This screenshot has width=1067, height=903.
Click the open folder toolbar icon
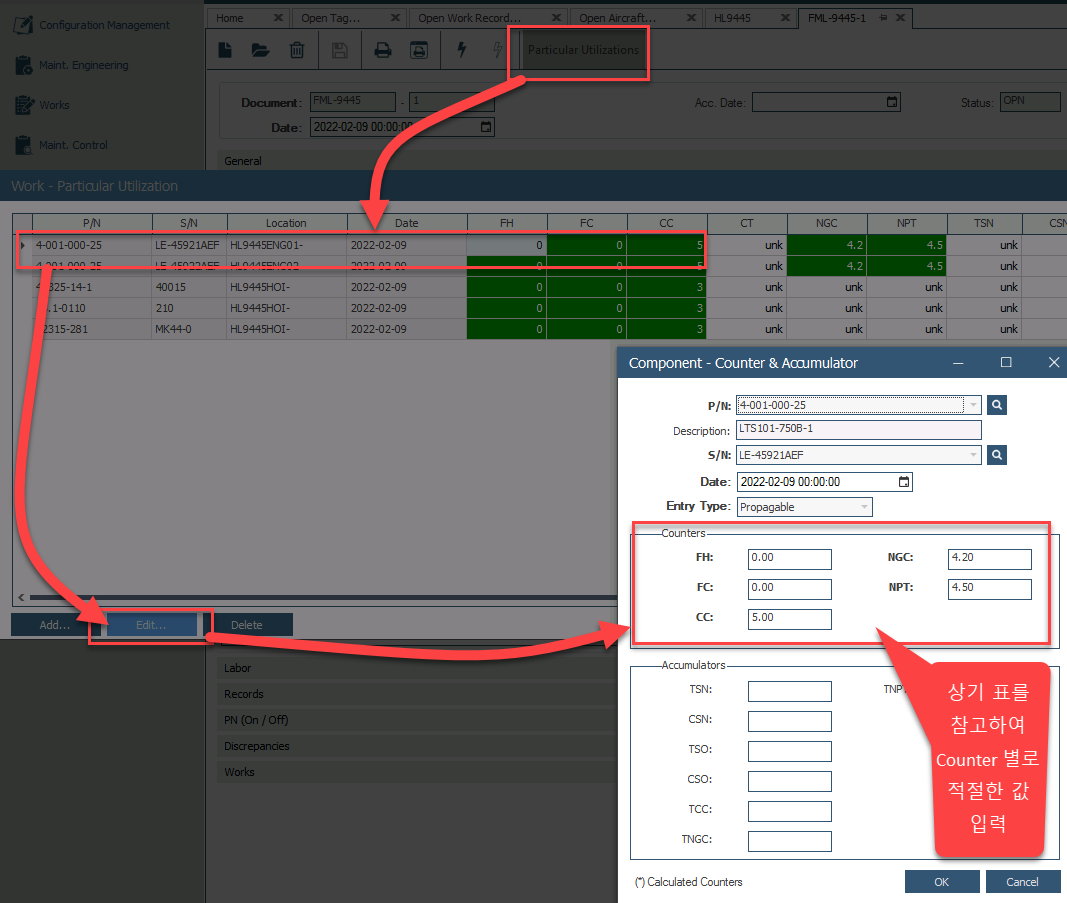[260, 50]
